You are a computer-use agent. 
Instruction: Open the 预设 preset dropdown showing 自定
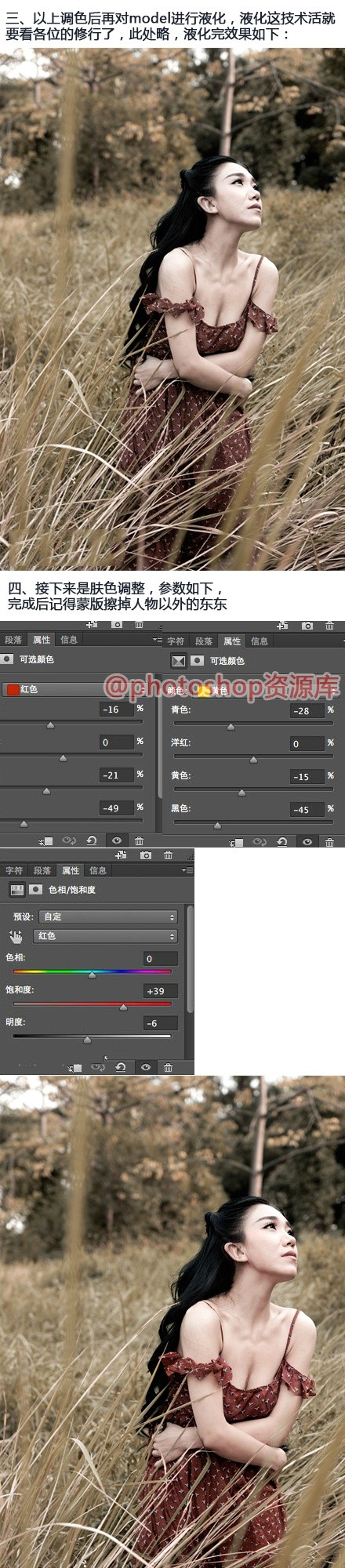pyautogui.click(x=108, y=916)
